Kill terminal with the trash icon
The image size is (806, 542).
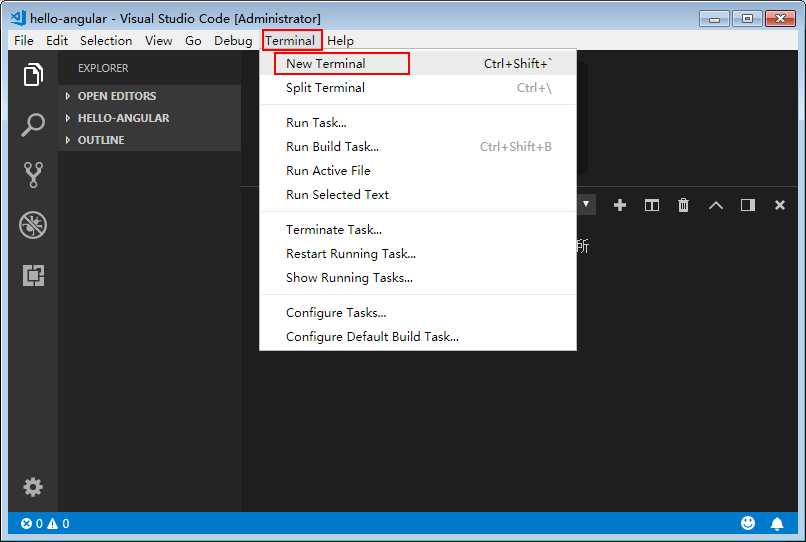click(683, 205)
